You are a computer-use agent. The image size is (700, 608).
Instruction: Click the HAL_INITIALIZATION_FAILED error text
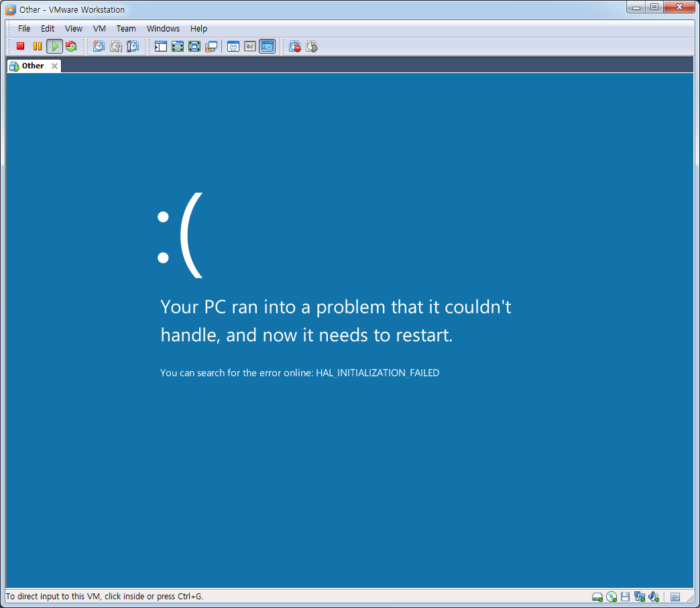coord(378,373)
